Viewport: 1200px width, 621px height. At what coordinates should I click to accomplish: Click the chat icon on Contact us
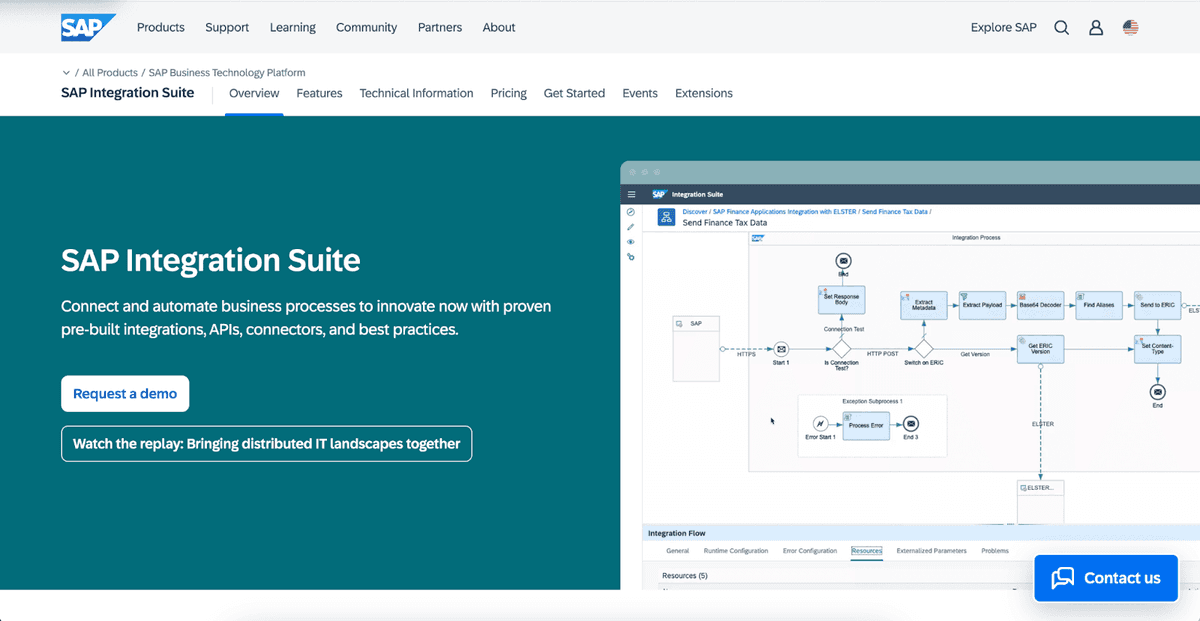(1063, 578)
